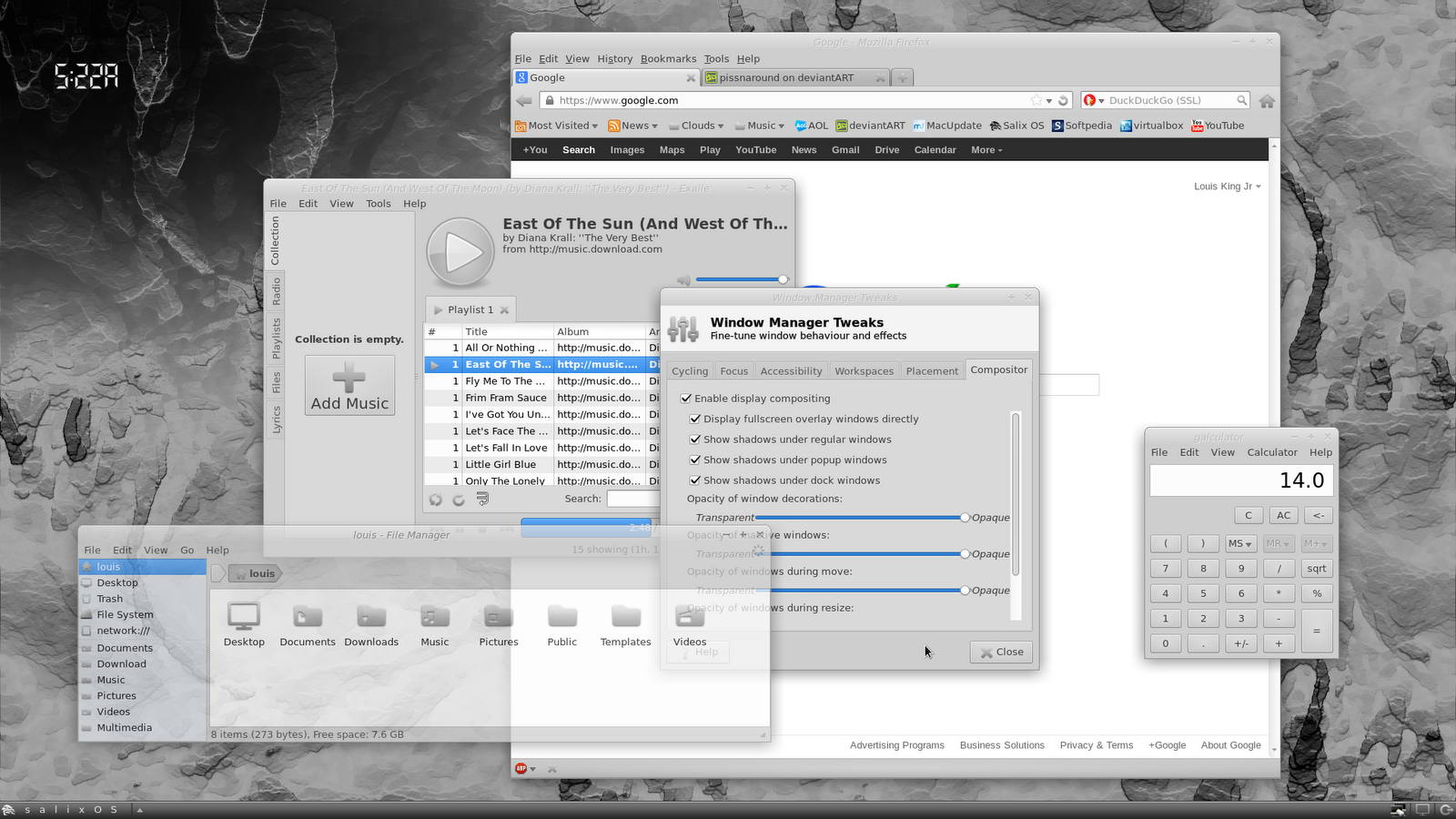This screenshot has height=819, width=1456.
Task: Click the reload icon in Firefox URL bar
Action: coord(1062,101)
